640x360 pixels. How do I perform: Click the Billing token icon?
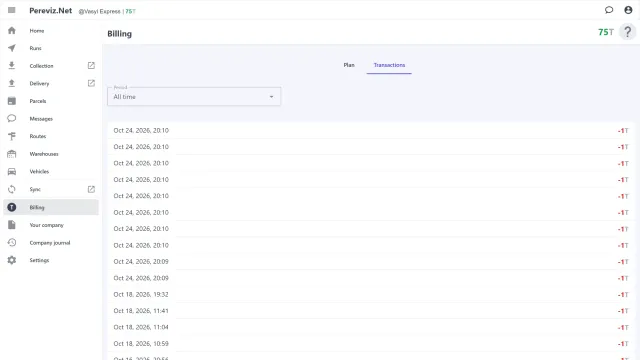(12, 207)
